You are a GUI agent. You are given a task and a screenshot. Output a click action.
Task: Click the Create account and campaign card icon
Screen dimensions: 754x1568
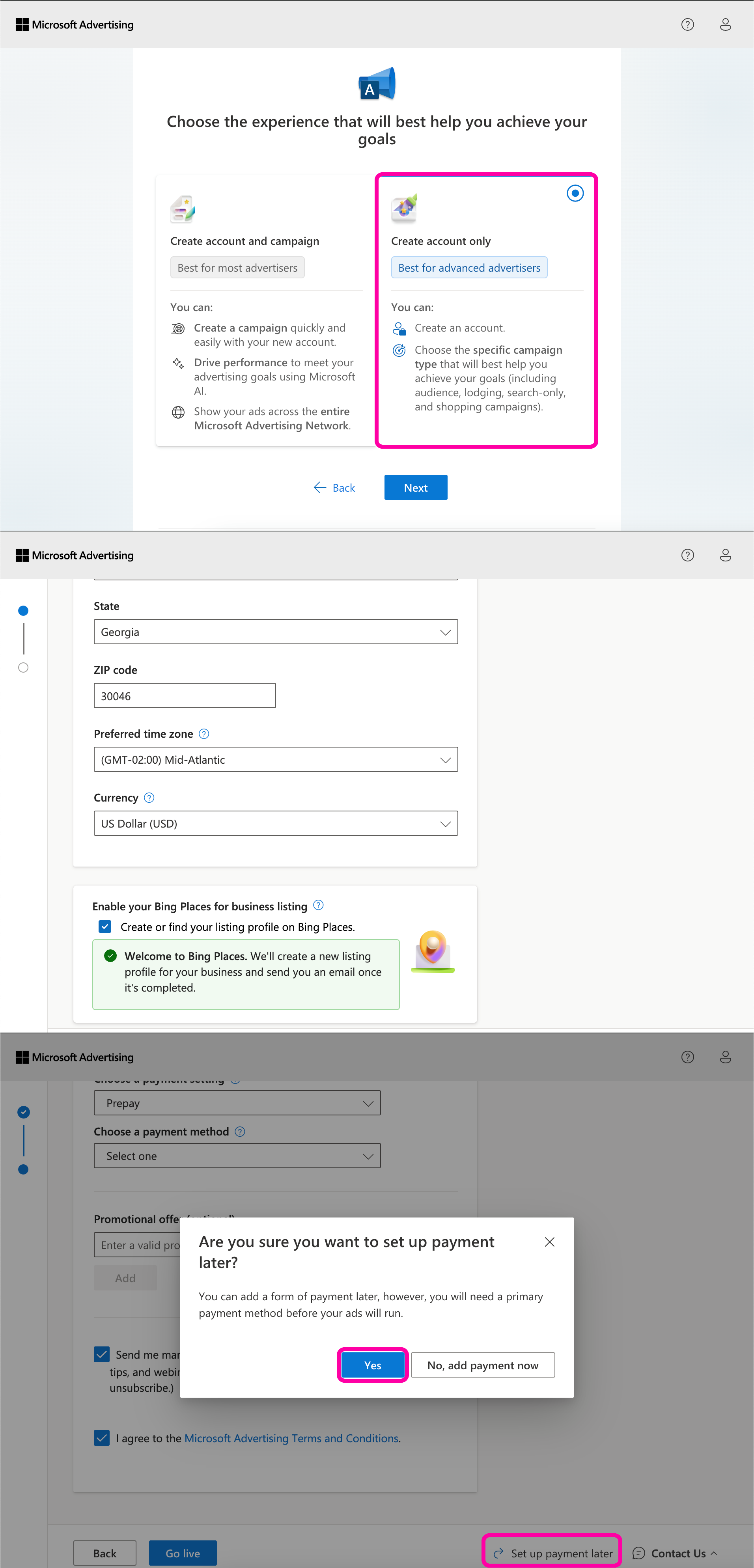182,209
